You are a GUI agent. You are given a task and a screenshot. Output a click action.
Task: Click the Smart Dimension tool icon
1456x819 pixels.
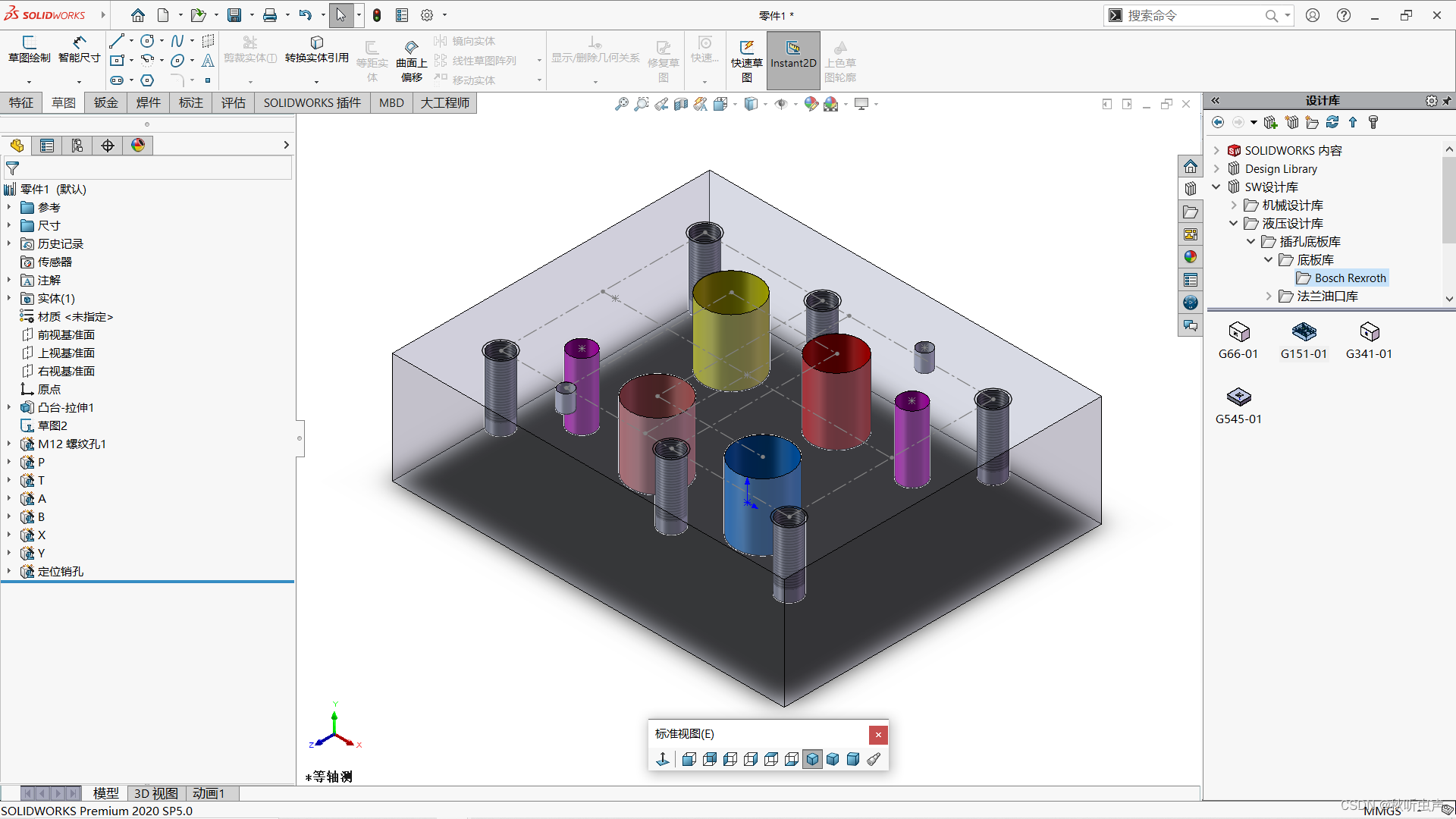[x=79, y=46]
